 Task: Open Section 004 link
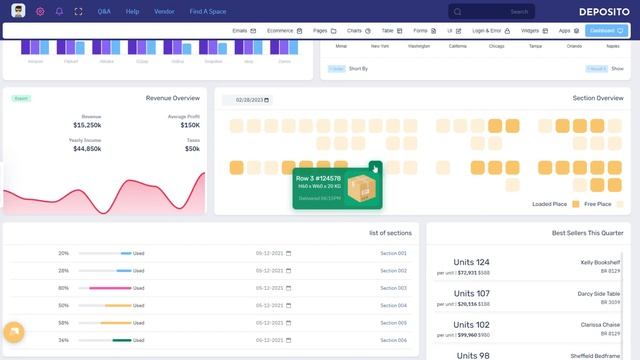(x=393, y=305)
